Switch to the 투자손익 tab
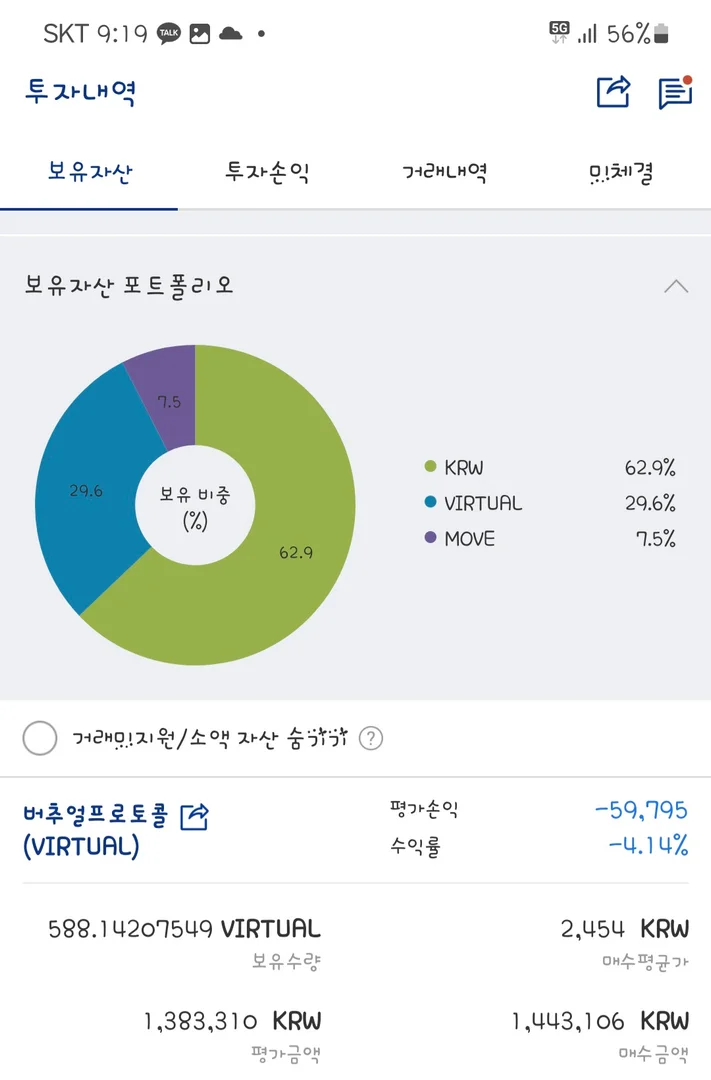 click(x=267, y=173)
